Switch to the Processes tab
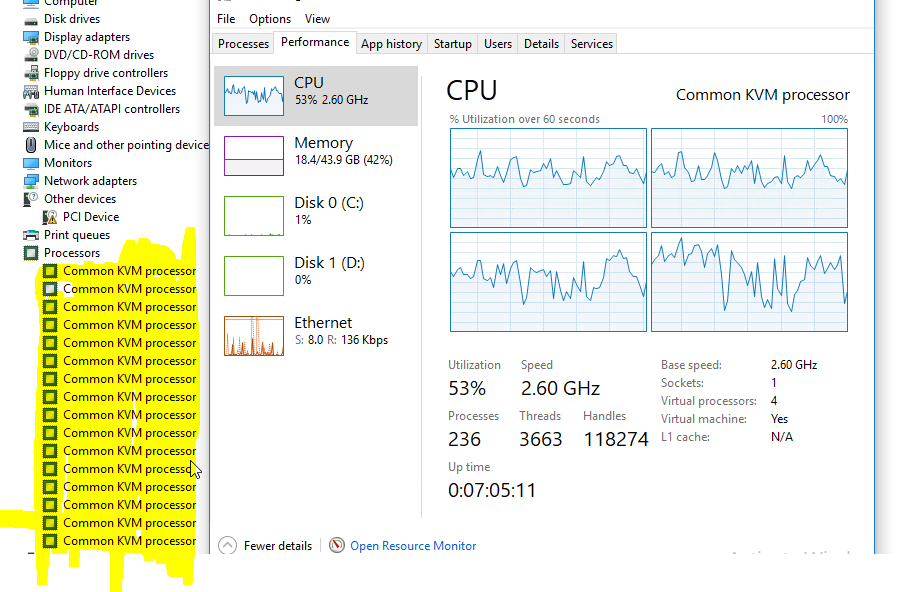 (x=246, y=43)
